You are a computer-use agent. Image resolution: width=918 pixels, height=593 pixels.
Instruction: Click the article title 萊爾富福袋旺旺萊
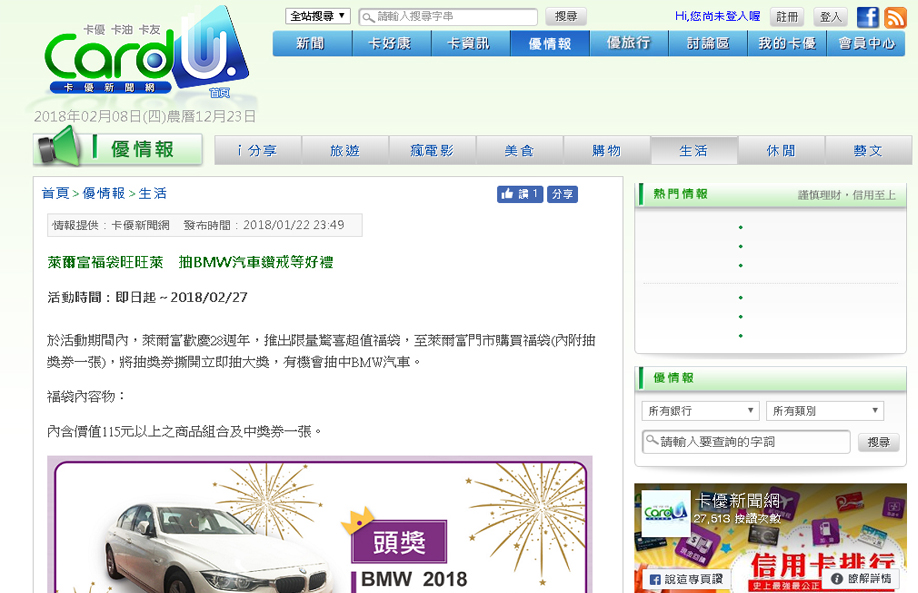tap(190, 262)
